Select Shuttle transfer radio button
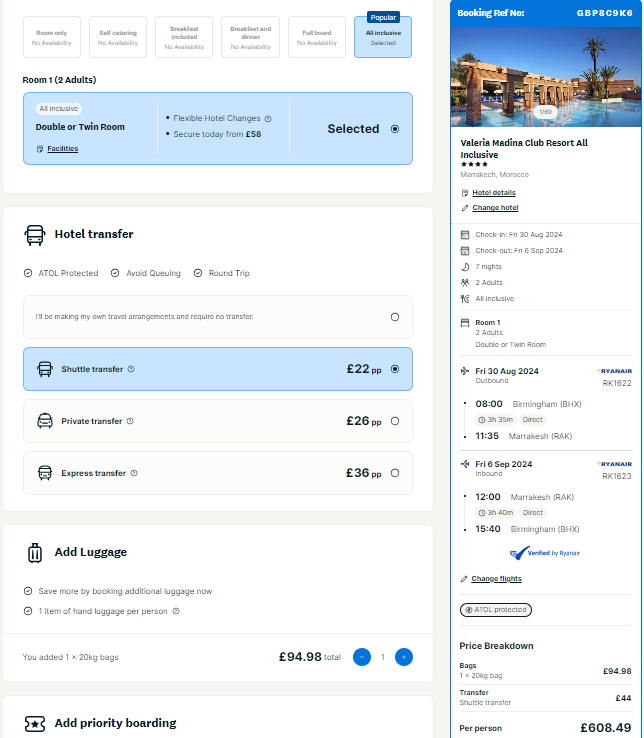The height and width of the screenshot is (738, 644). (x=395, y=369)
